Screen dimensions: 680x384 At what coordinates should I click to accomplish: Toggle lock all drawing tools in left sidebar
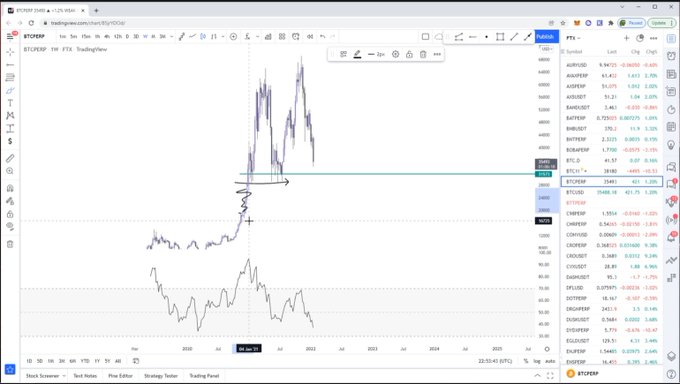(10, 214)
